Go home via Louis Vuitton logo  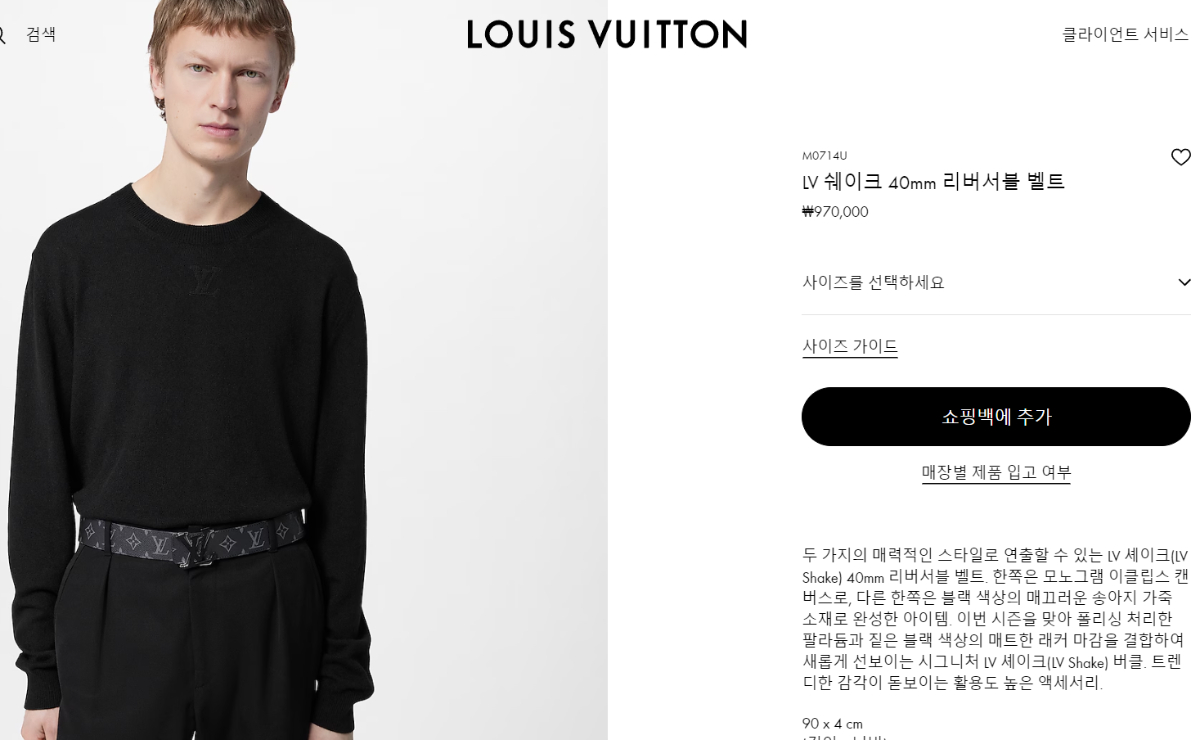click(x=607, y=34)
